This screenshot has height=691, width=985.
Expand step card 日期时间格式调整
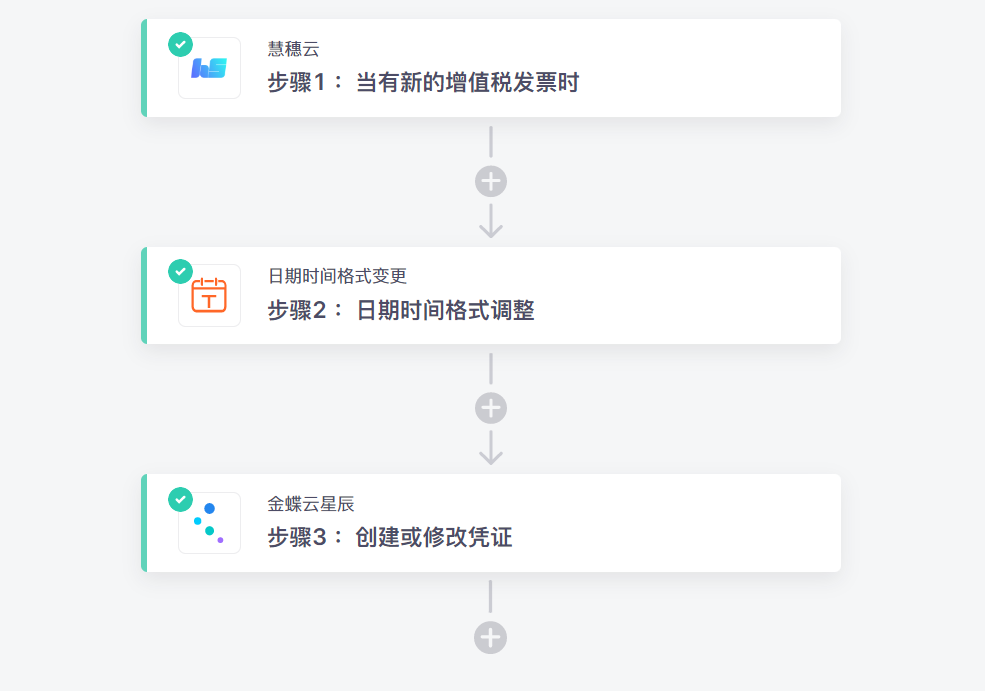click(491, 295)
